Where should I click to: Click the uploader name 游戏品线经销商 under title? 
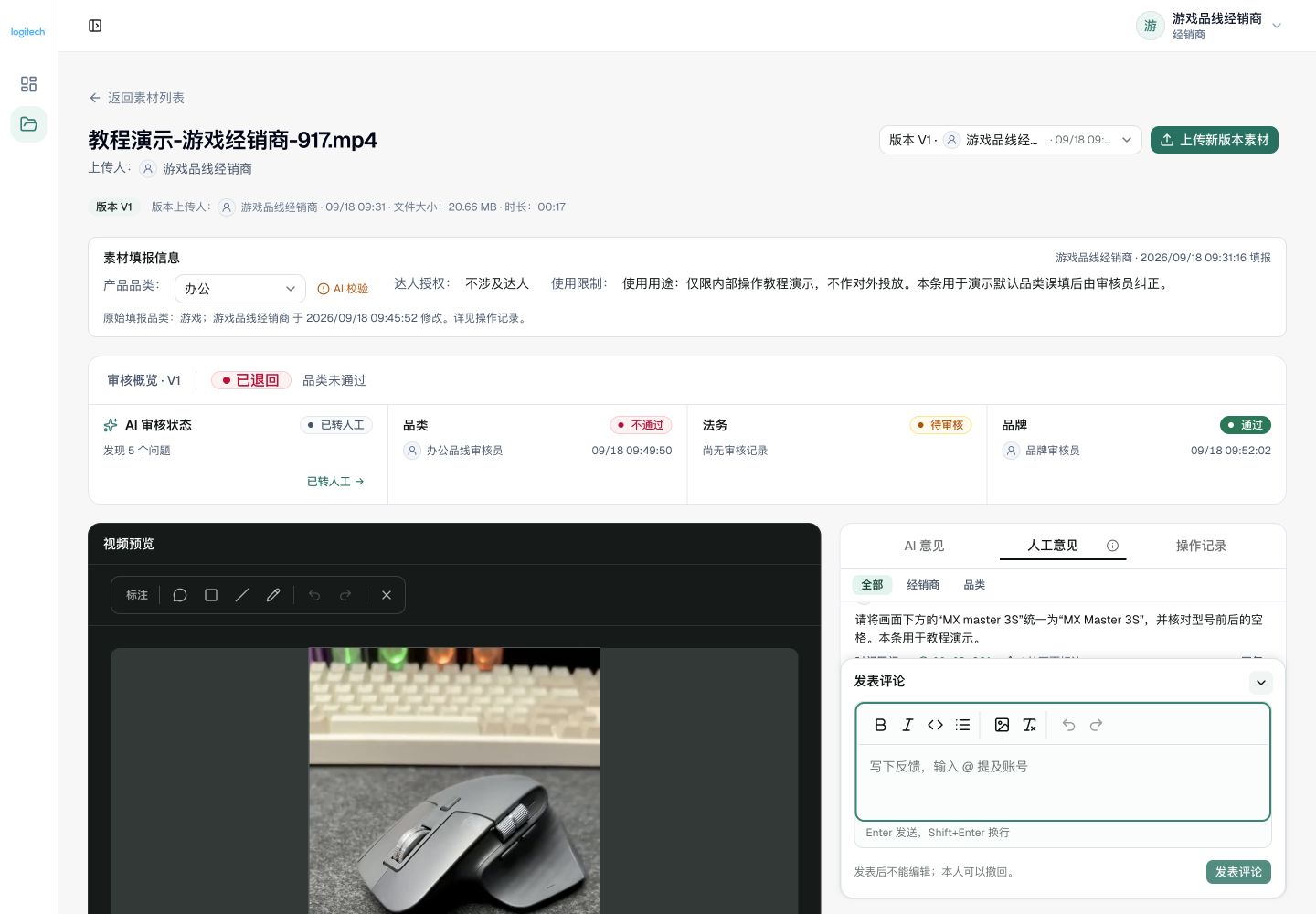[x=207, y=168]
